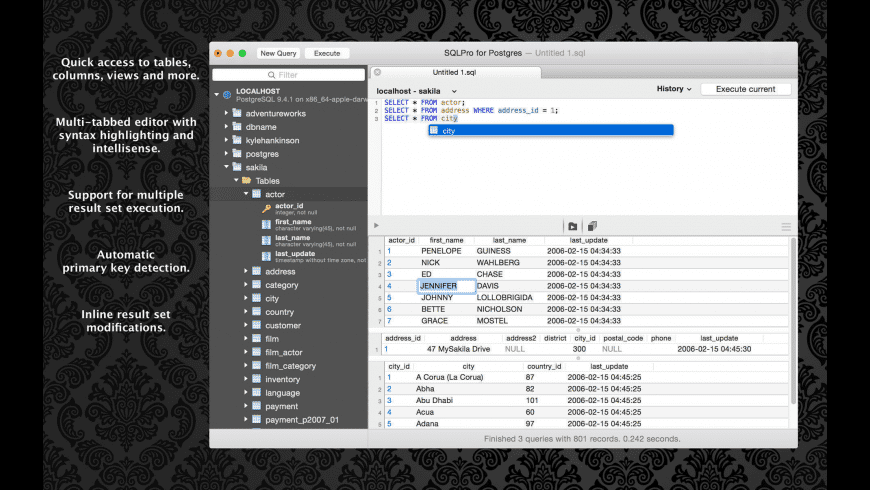This screenshot has width=870, height=490.
Task: Select the city autocomplete suggestion
Action: (x=550, y=130)
